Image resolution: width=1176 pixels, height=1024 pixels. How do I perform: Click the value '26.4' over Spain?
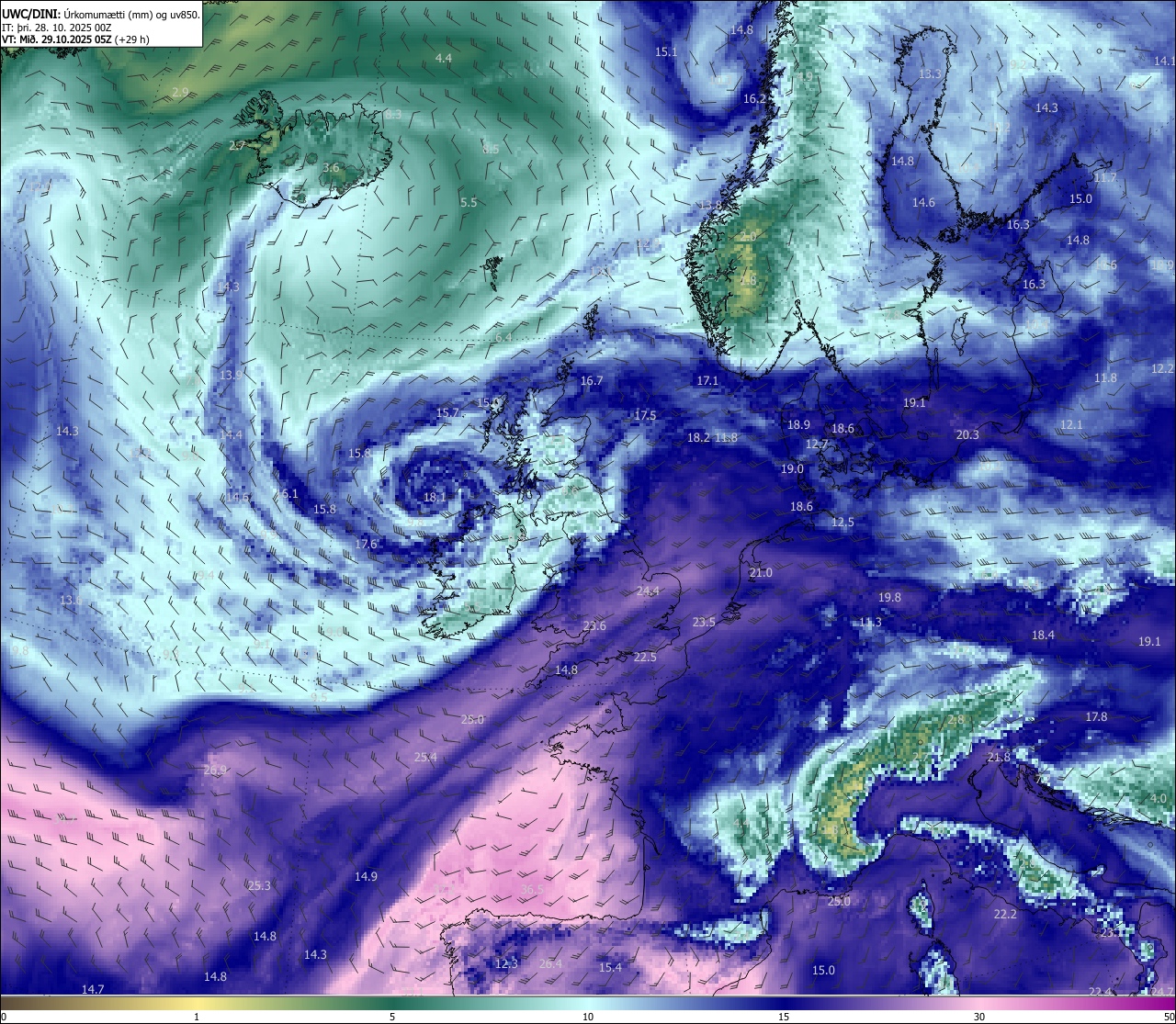pos(550,963)
